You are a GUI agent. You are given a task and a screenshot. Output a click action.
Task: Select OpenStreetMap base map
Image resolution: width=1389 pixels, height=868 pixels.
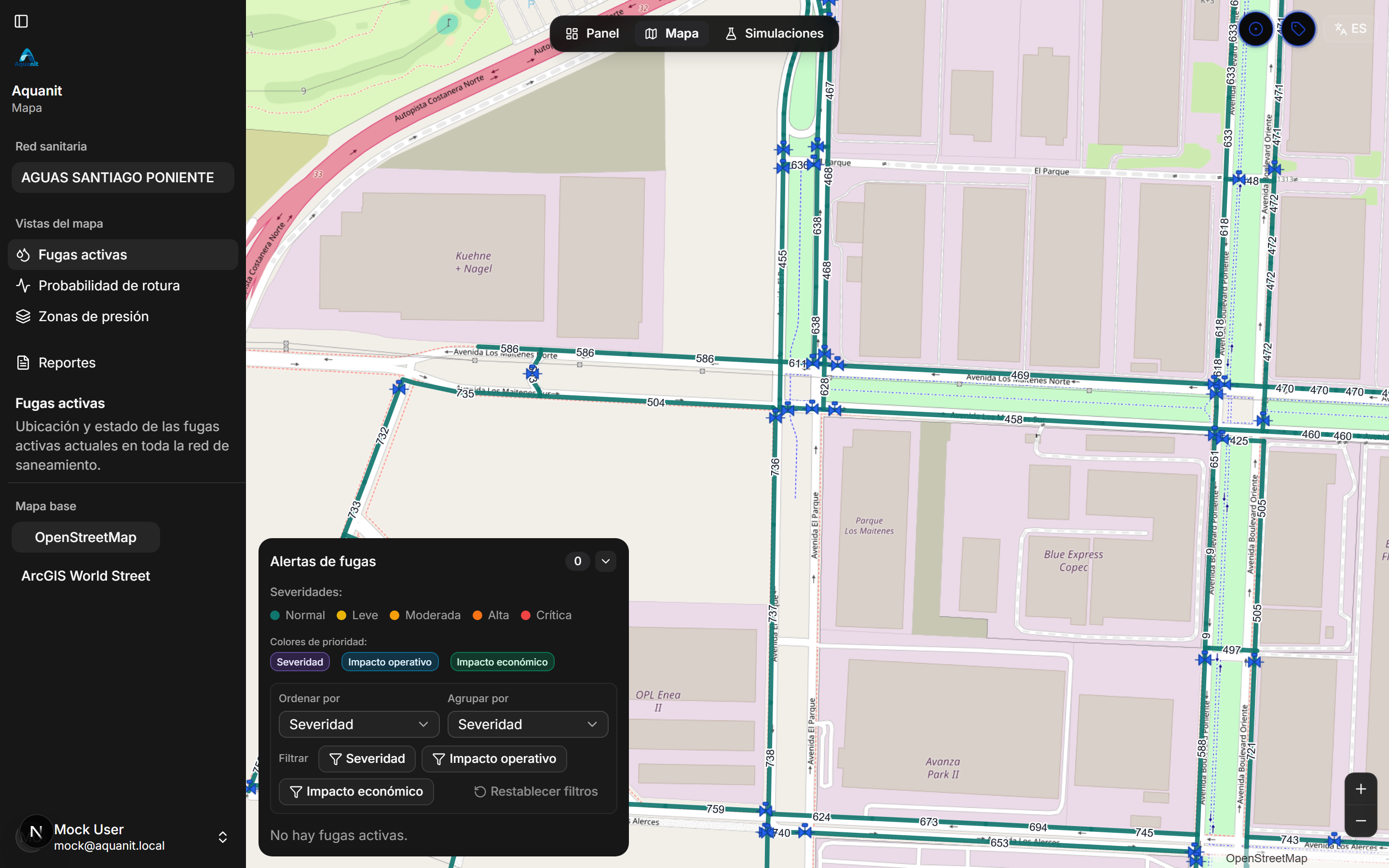point(85,537)
